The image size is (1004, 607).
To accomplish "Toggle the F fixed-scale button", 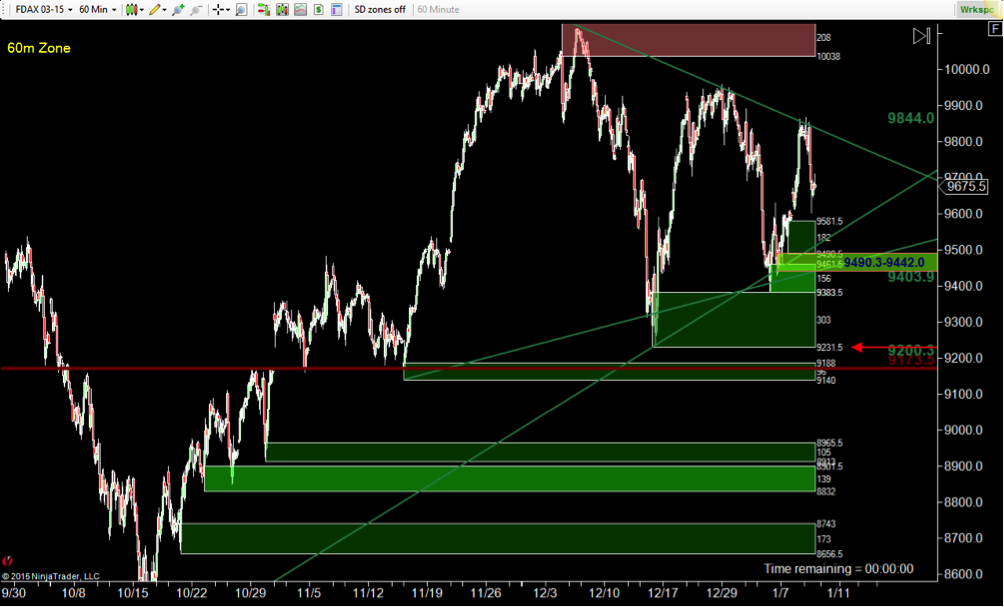I will coord(995,29).
